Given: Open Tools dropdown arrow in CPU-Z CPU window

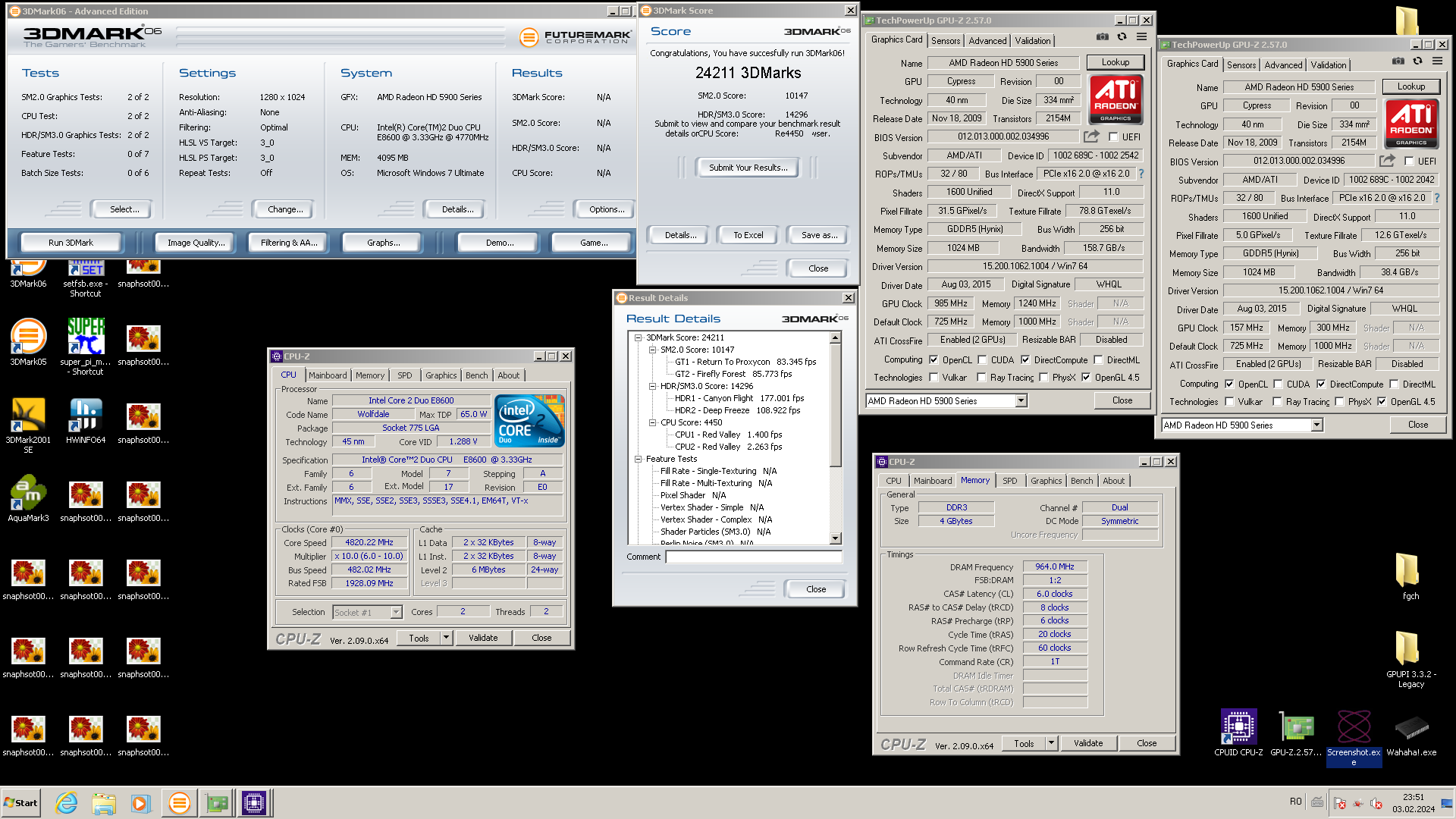Looking at the screenshot, I should [447, 638].
